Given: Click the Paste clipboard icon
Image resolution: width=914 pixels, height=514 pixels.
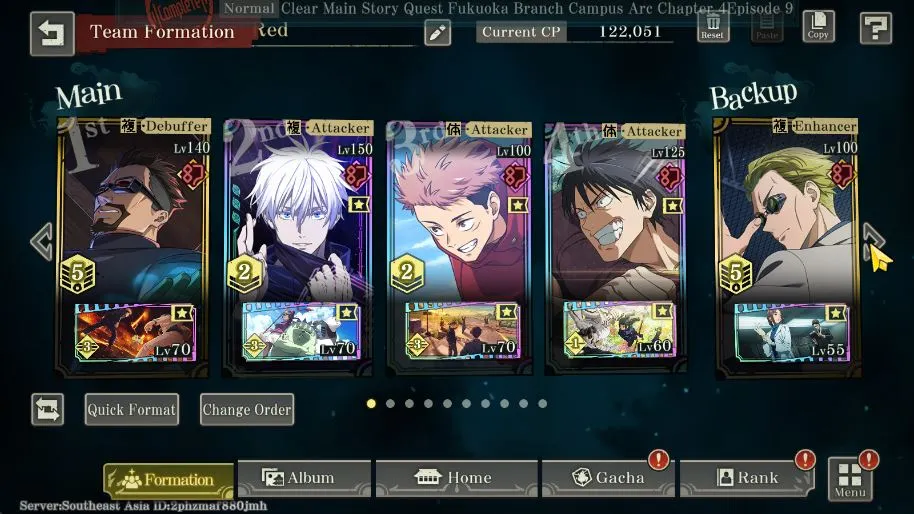Looking at the screenshot, I should 767,27.
